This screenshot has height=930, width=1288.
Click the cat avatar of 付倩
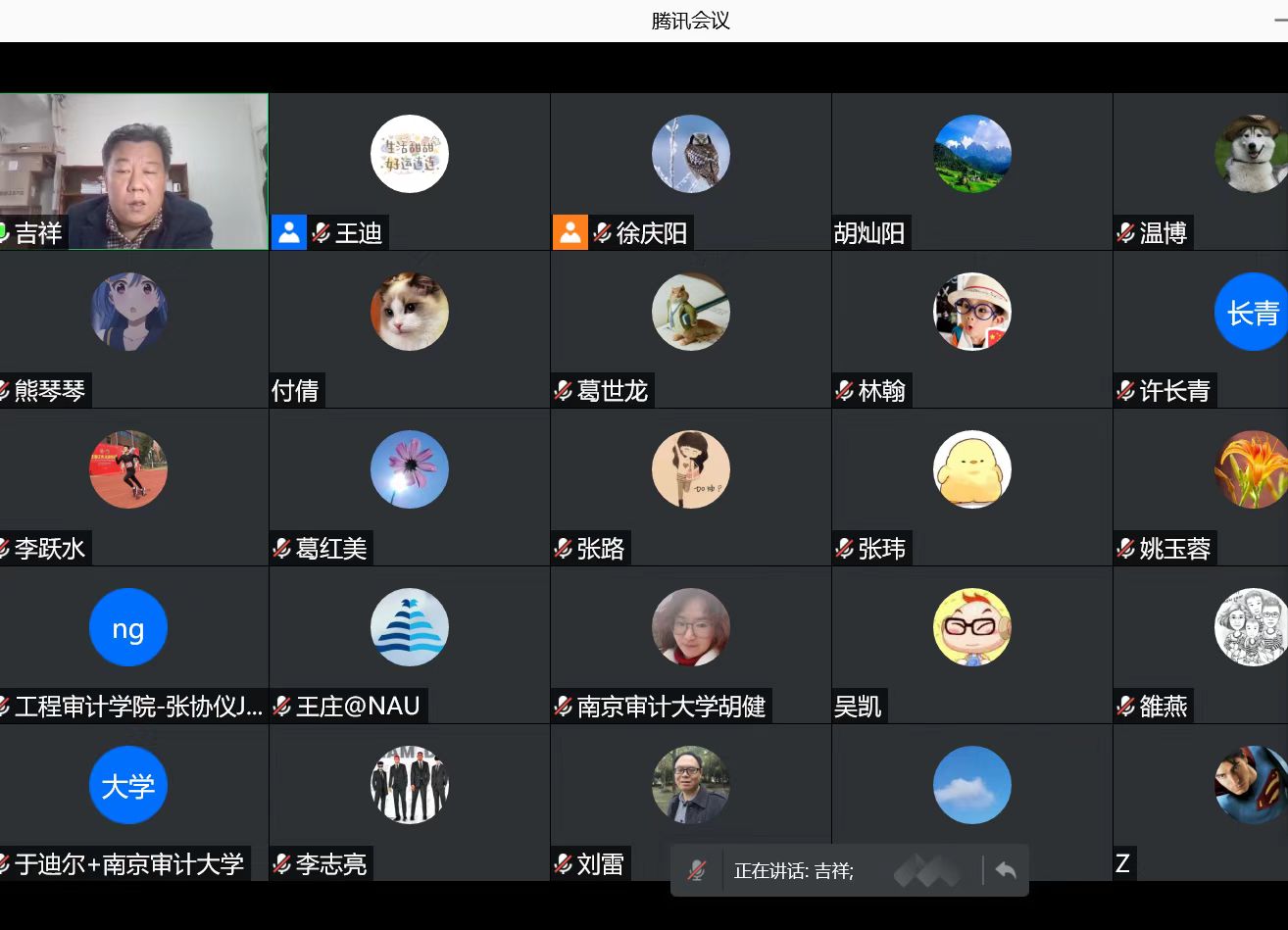[x=410, y=312]
